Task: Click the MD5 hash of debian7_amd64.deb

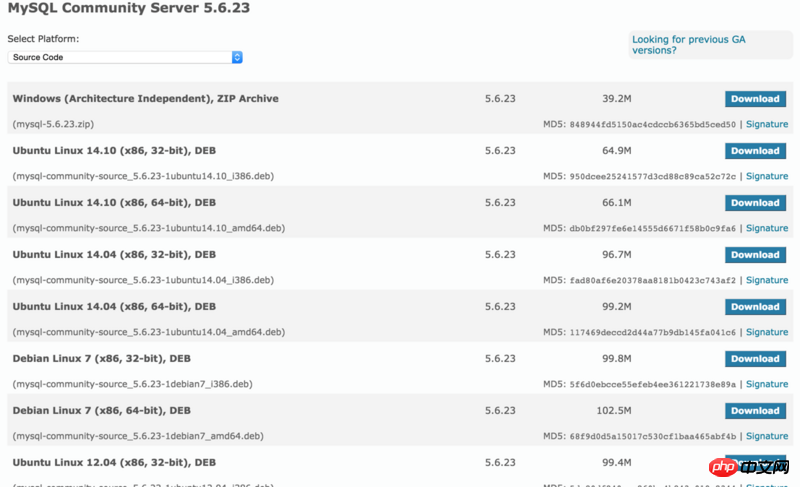Action: [653, 437]
